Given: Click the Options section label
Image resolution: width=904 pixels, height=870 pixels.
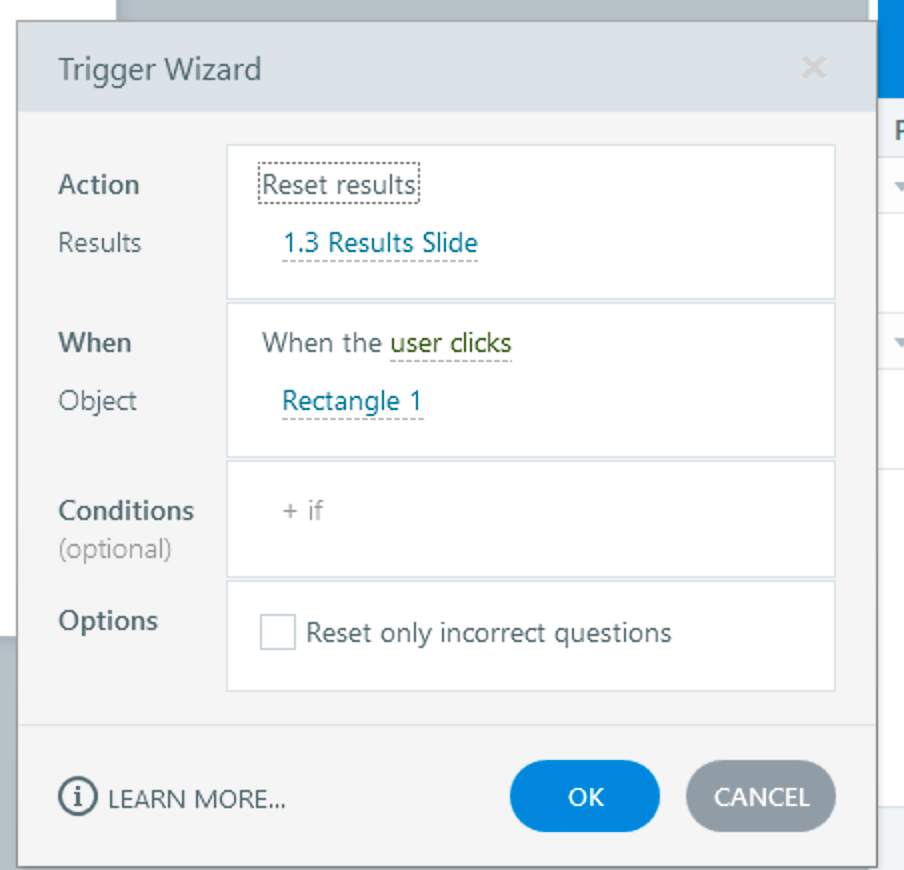Looking at the screenshot, I should (x=108, y=621).
